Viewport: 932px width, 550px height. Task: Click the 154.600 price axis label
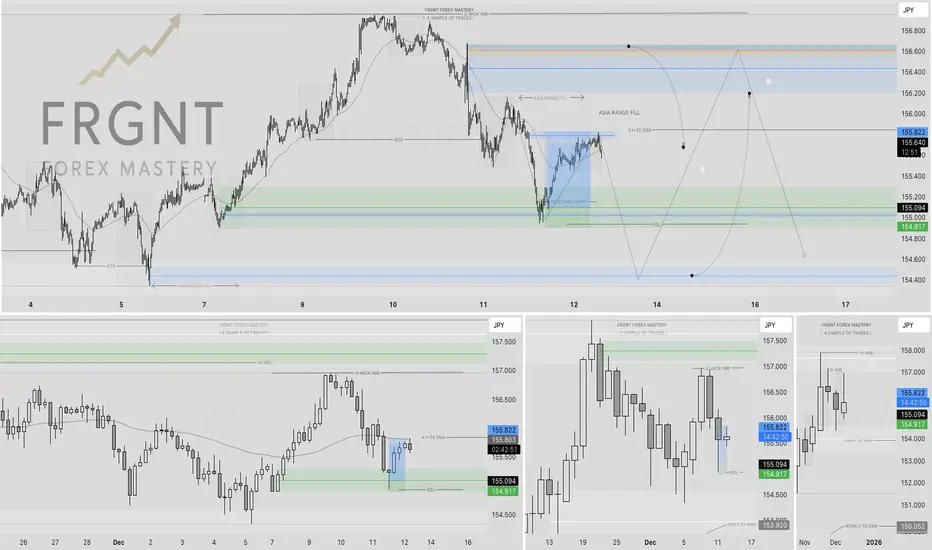click(913, 259)
